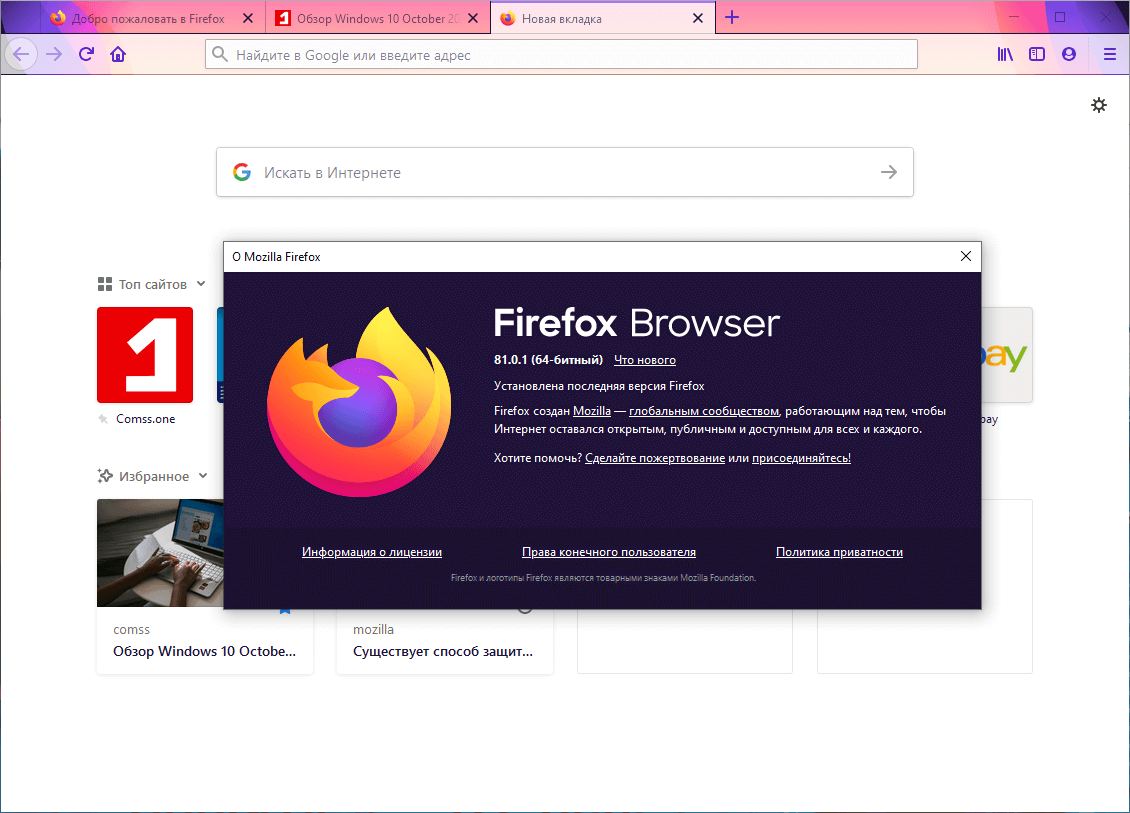Go back to the previous page

click(20, 54)
